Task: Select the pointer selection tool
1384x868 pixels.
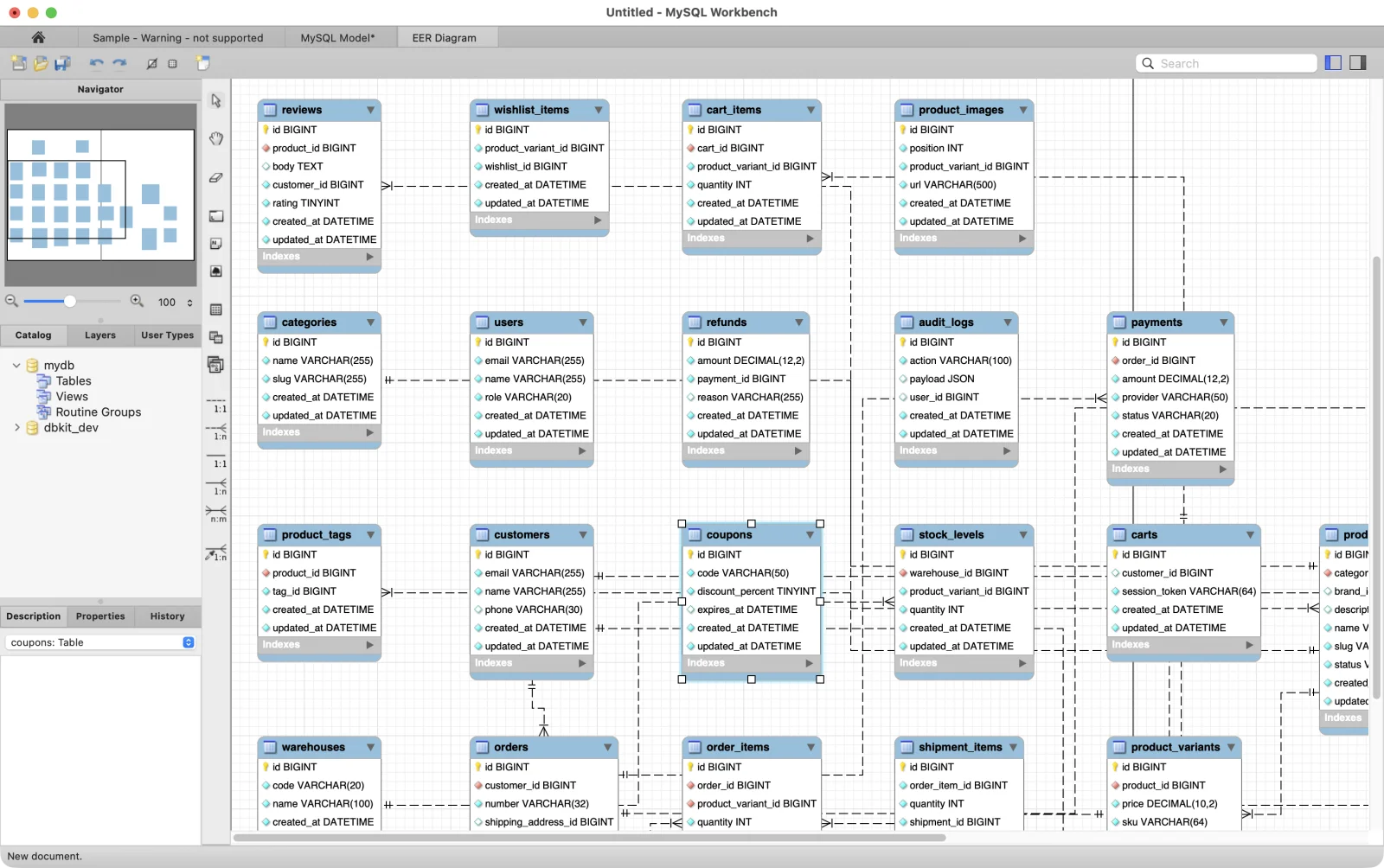Action: coord(216,101)
